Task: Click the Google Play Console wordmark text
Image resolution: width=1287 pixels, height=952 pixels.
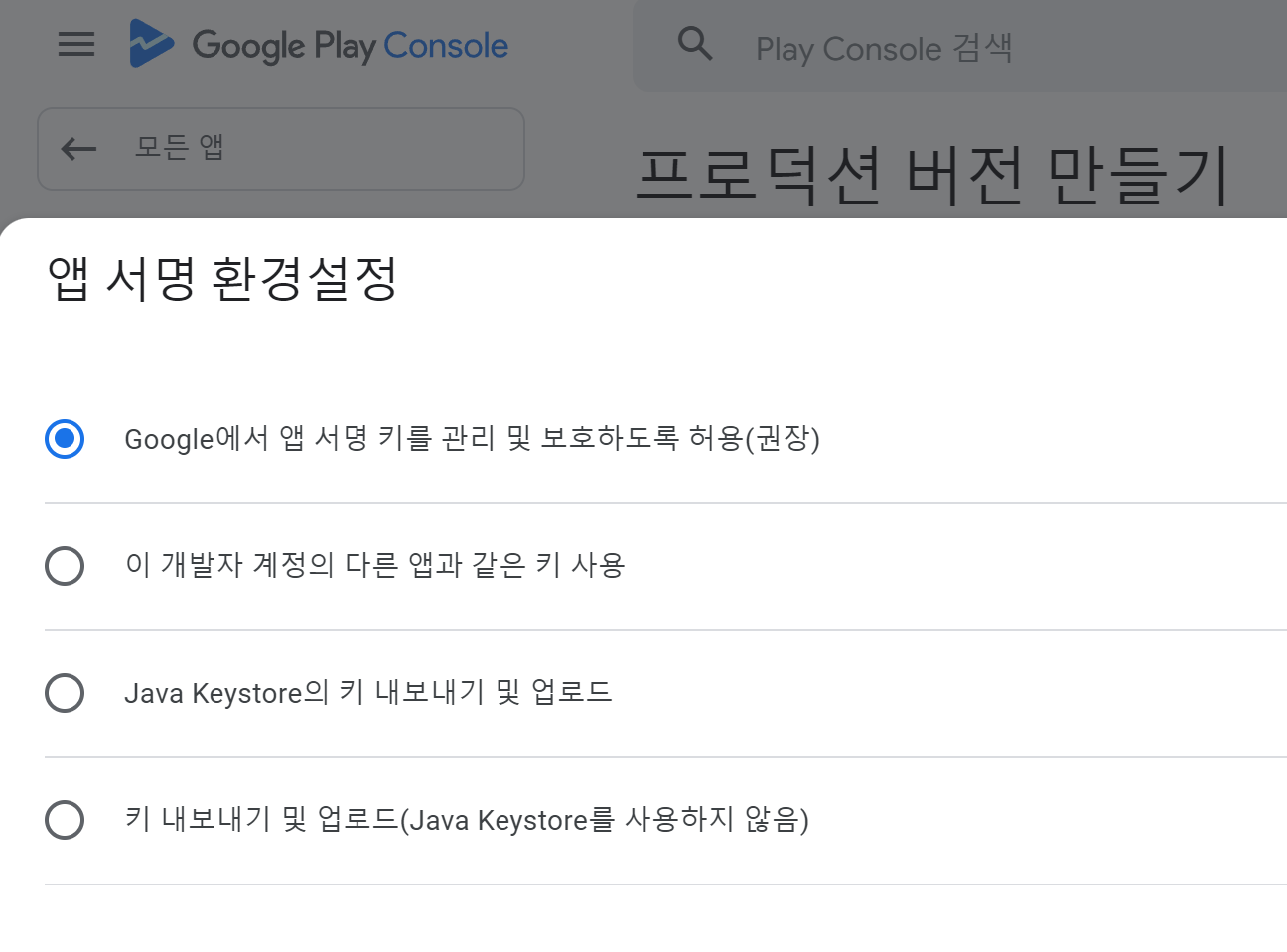Action: point(350,46)
